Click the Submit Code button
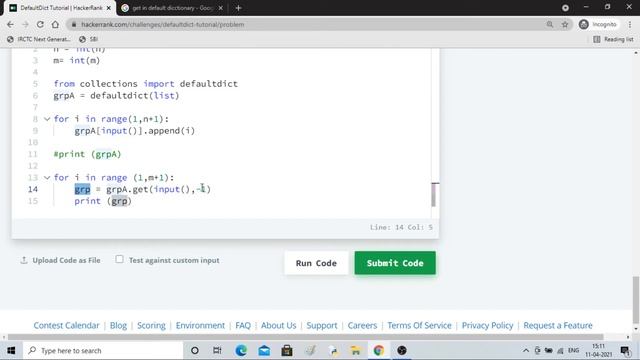Viewport: 640px width, 360px height. pos(395,263)
